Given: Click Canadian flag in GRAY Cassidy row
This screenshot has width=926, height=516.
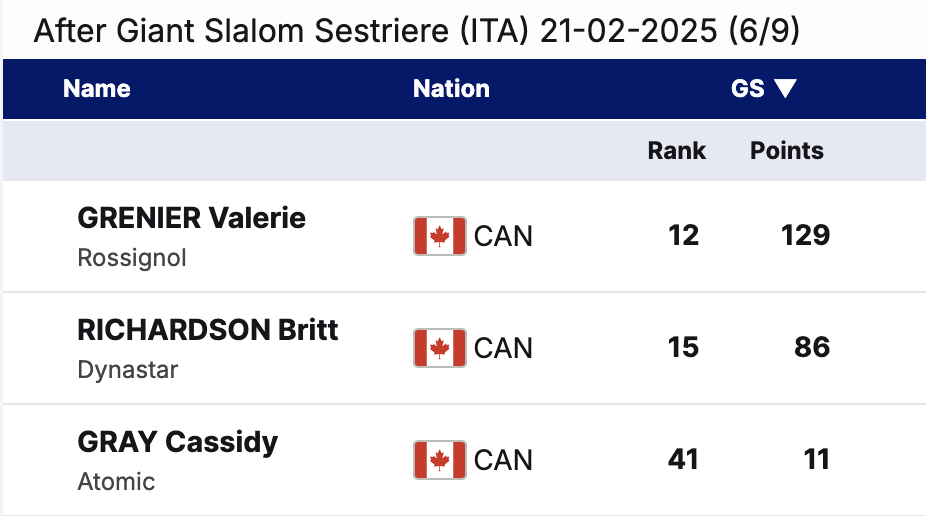Looking at the screenshot, I should 439,460.
